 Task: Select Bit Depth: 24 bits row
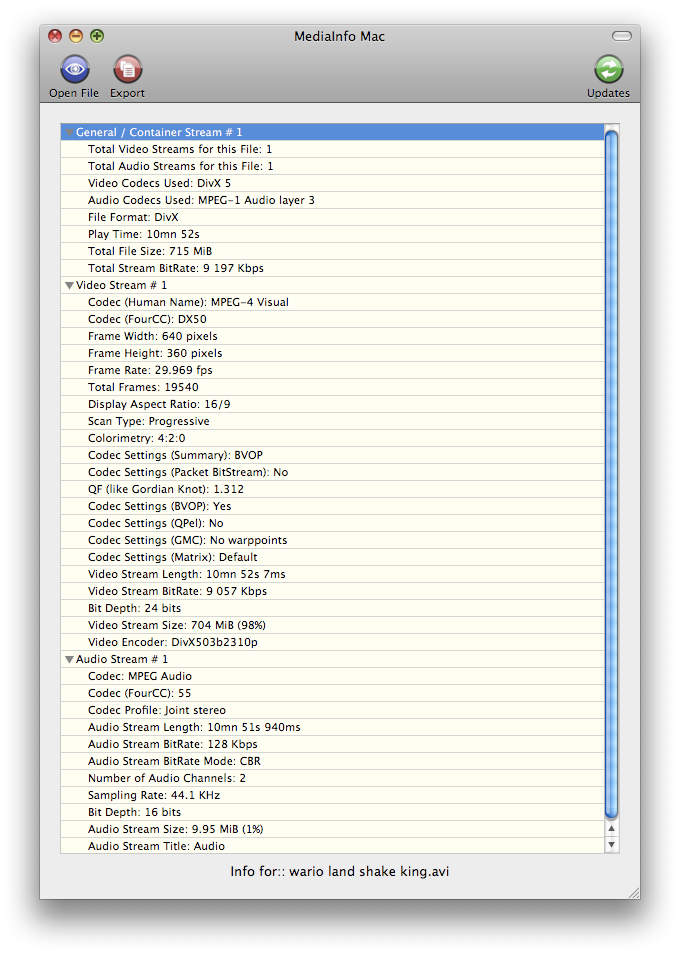click(x=332, y=609)
